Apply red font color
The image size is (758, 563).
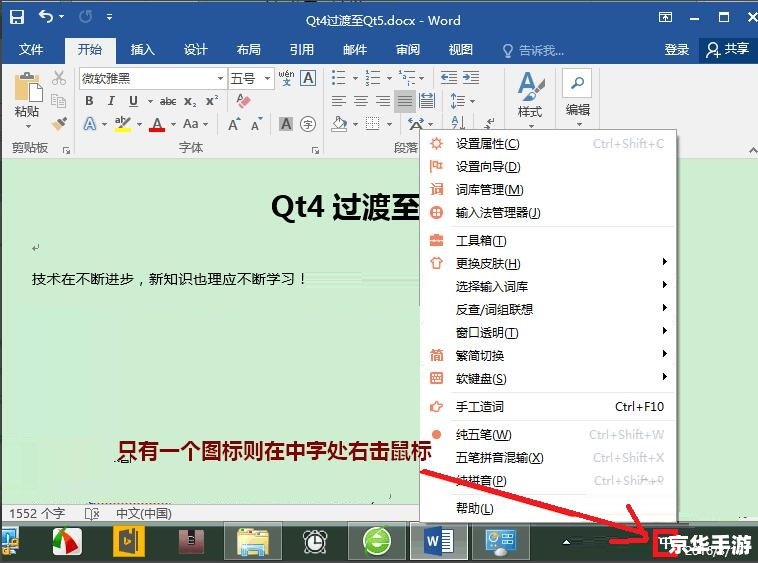point(157,124)
